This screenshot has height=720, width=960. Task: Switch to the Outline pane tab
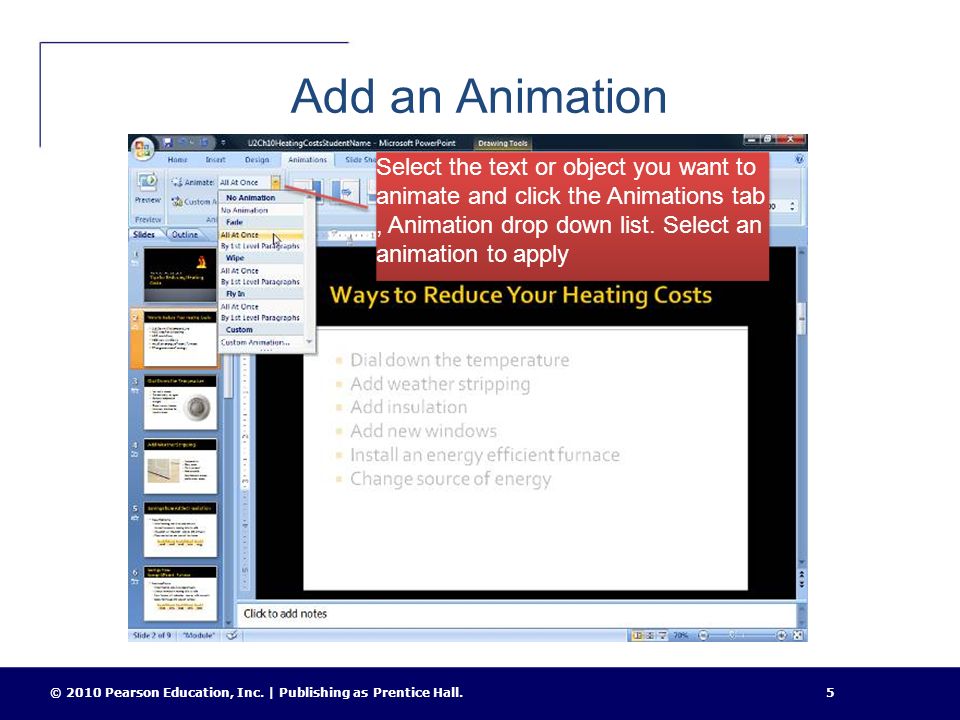185,234
